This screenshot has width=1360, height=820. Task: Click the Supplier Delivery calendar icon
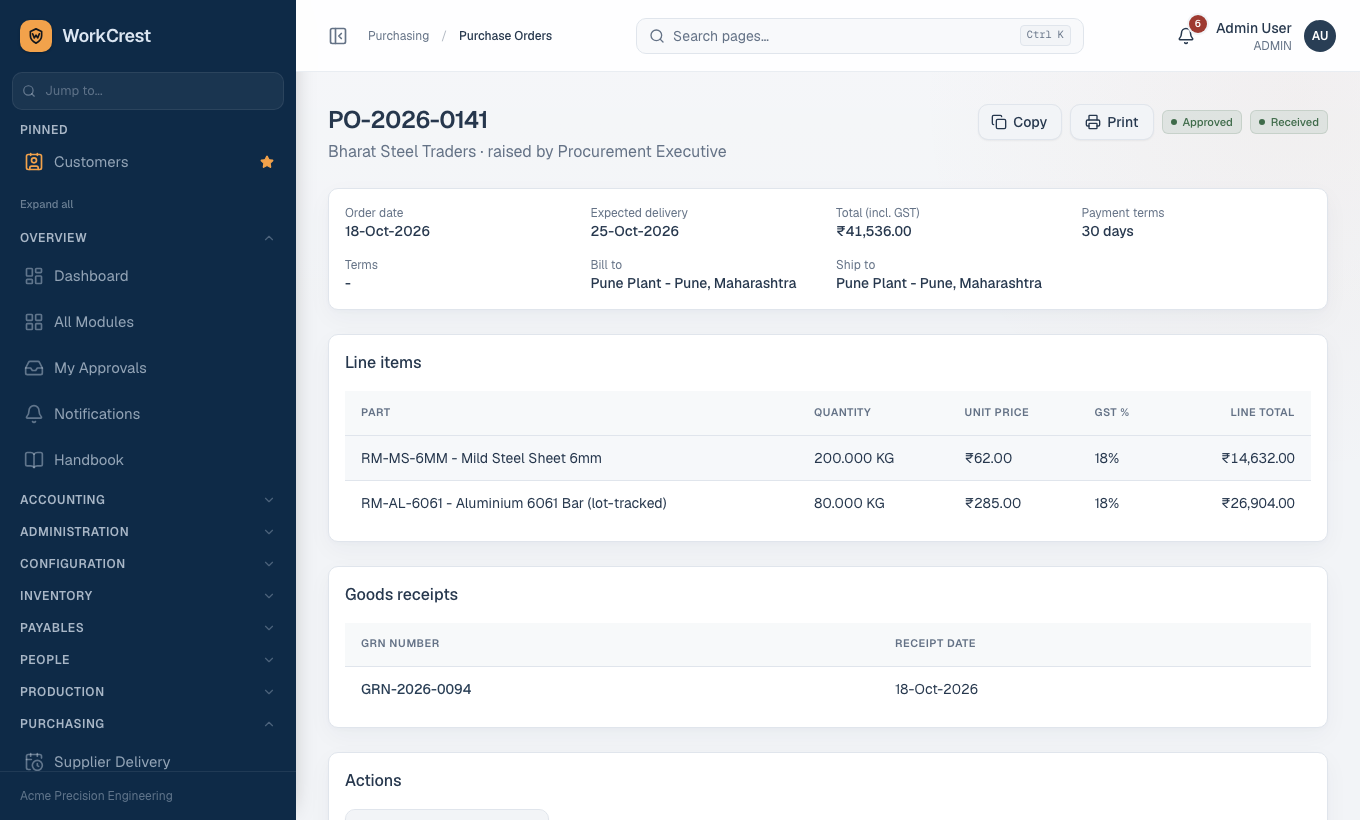point(34,762)
